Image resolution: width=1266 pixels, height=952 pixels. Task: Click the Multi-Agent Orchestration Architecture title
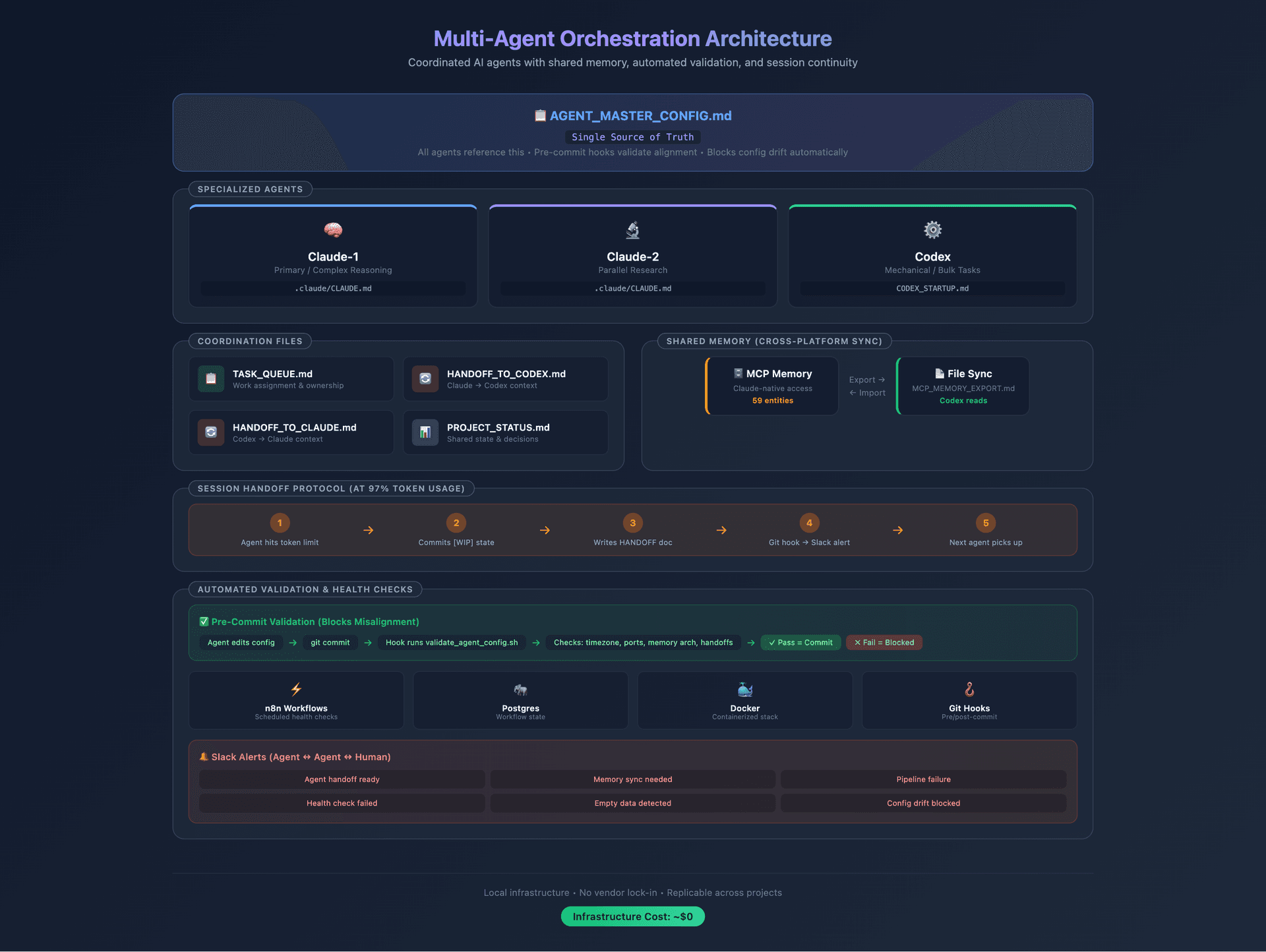[633, 39]
